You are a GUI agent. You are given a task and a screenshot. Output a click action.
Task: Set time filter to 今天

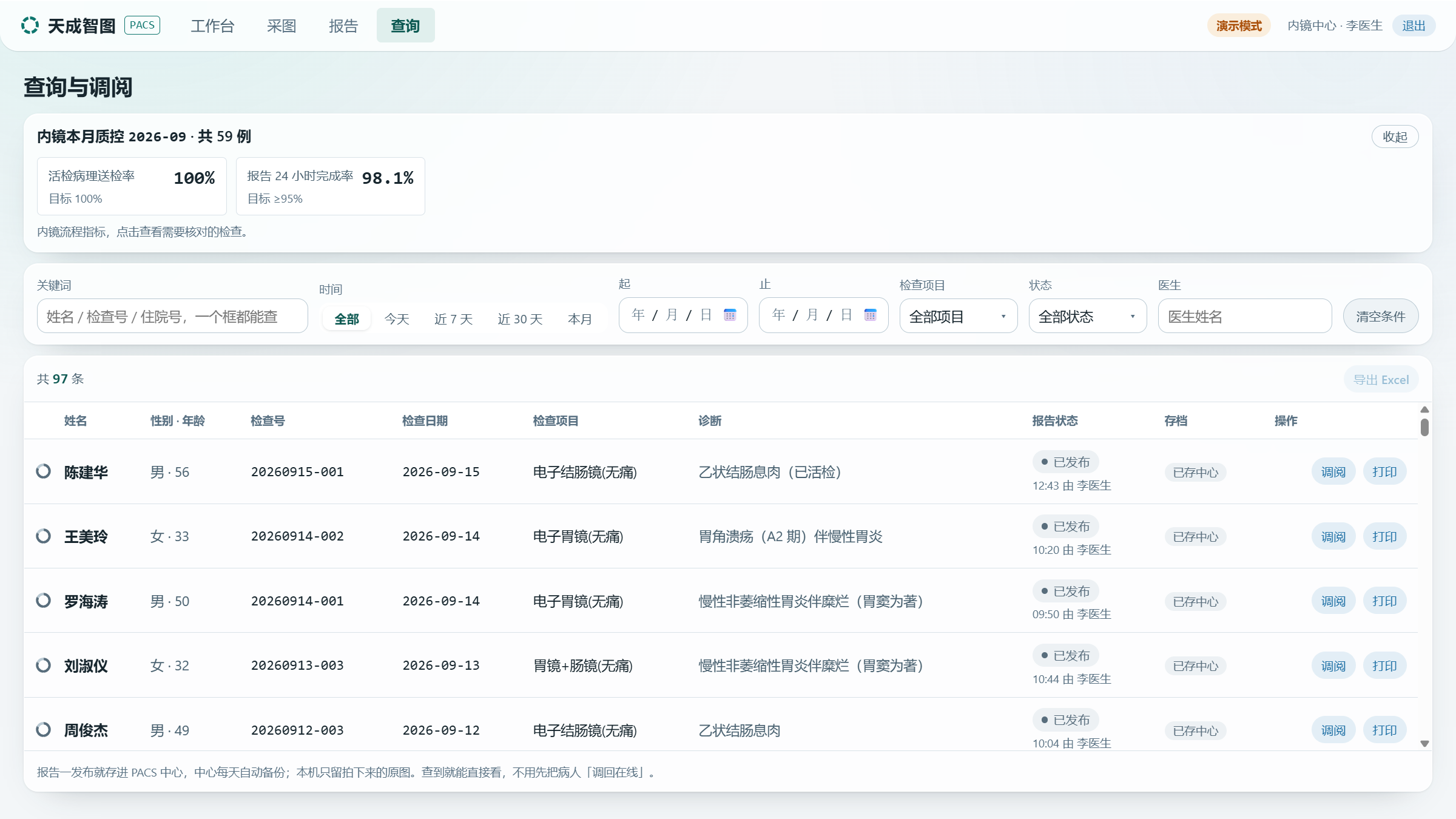click(397, 318)
